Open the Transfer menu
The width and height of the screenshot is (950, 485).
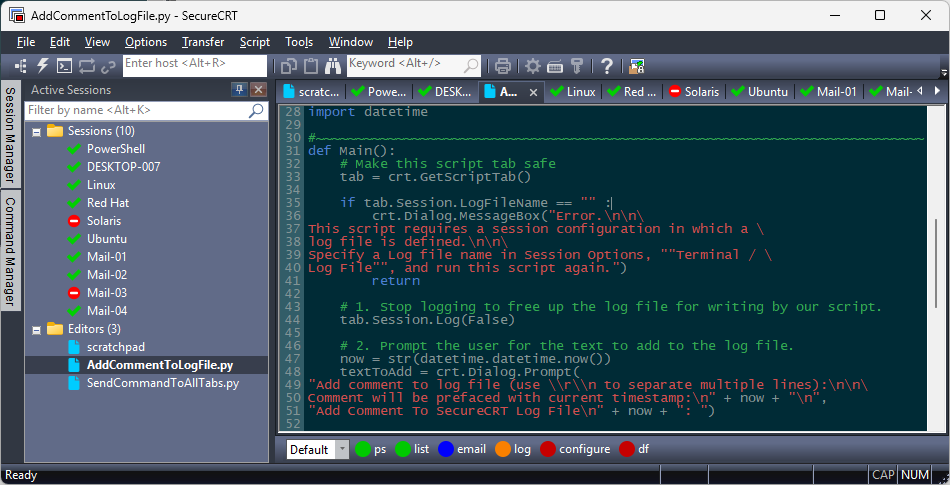tap(203, 42)
